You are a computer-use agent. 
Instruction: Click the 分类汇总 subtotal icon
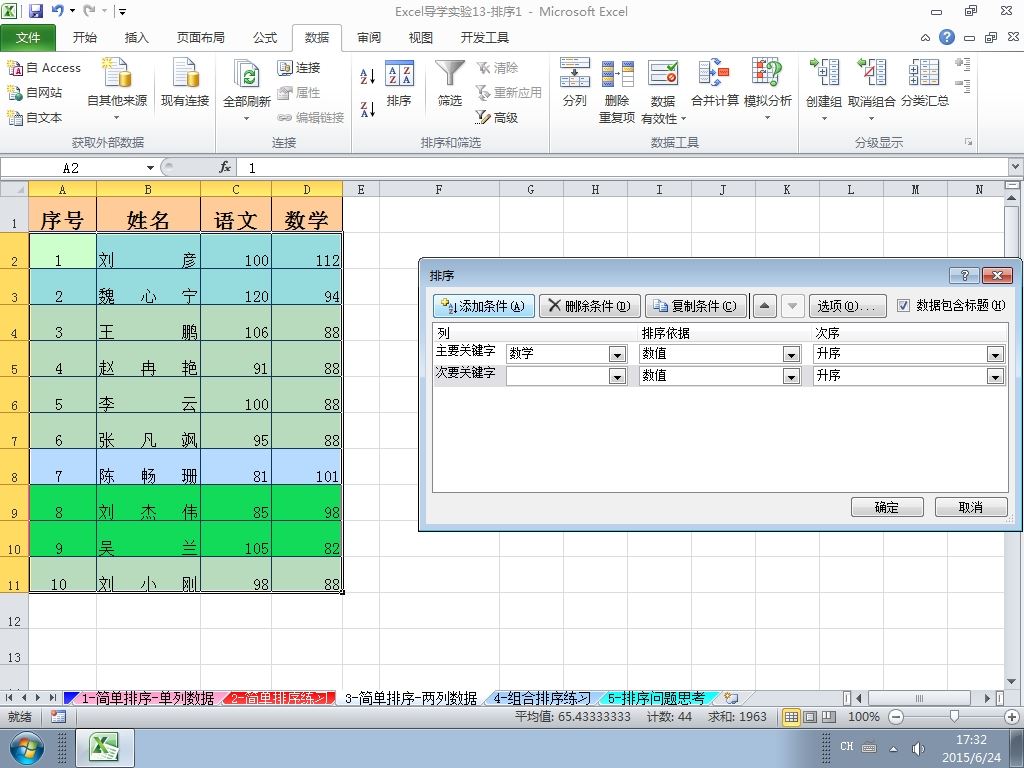tap(925, 83)
